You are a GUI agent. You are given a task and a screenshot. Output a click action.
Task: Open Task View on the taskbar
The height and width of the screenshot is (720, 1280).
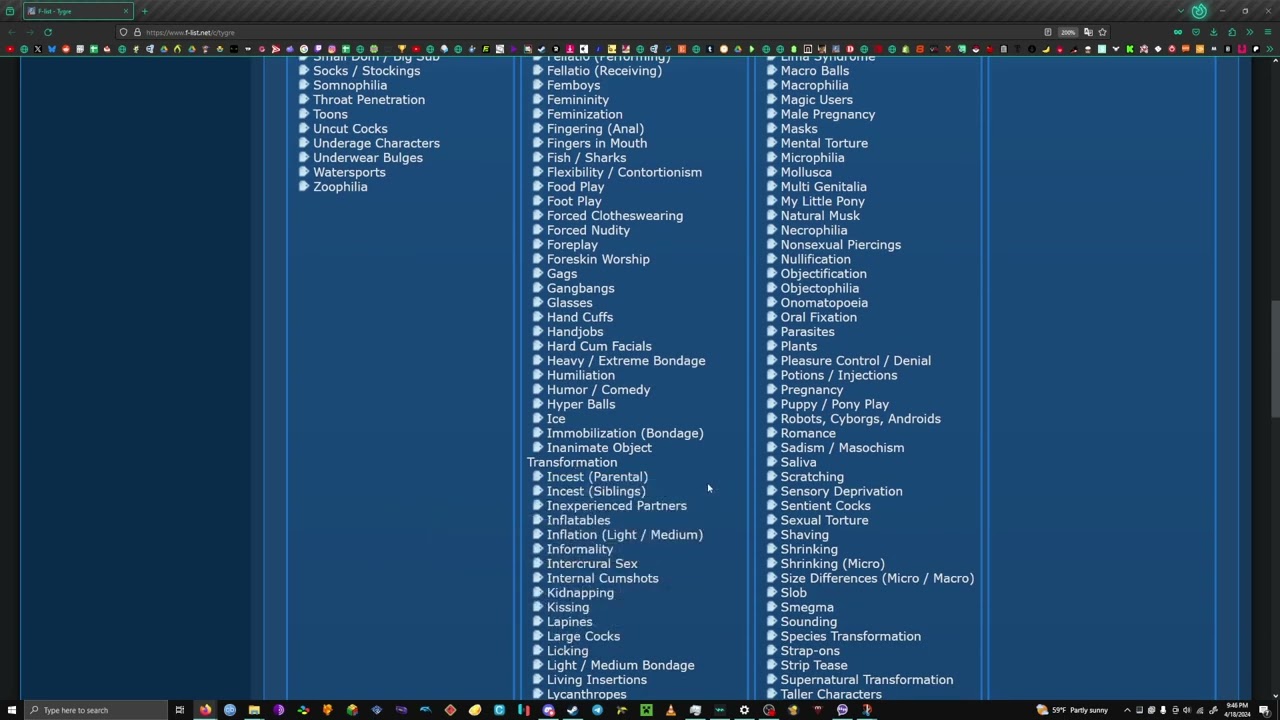[x=180, y=710]
